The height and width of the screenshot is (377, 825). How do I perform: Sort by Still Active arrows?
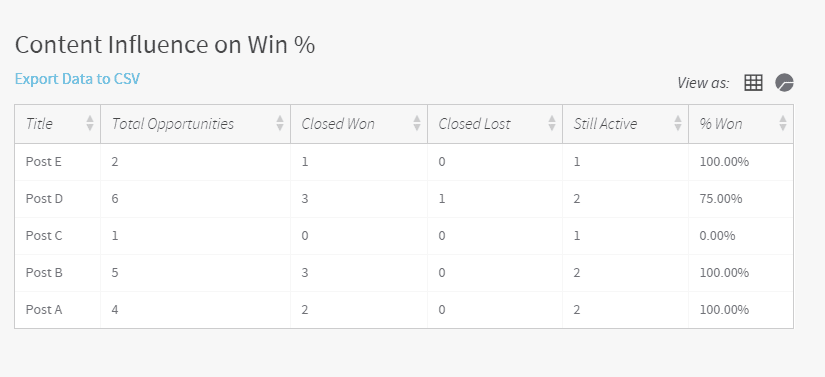click(x=678, y=123)
